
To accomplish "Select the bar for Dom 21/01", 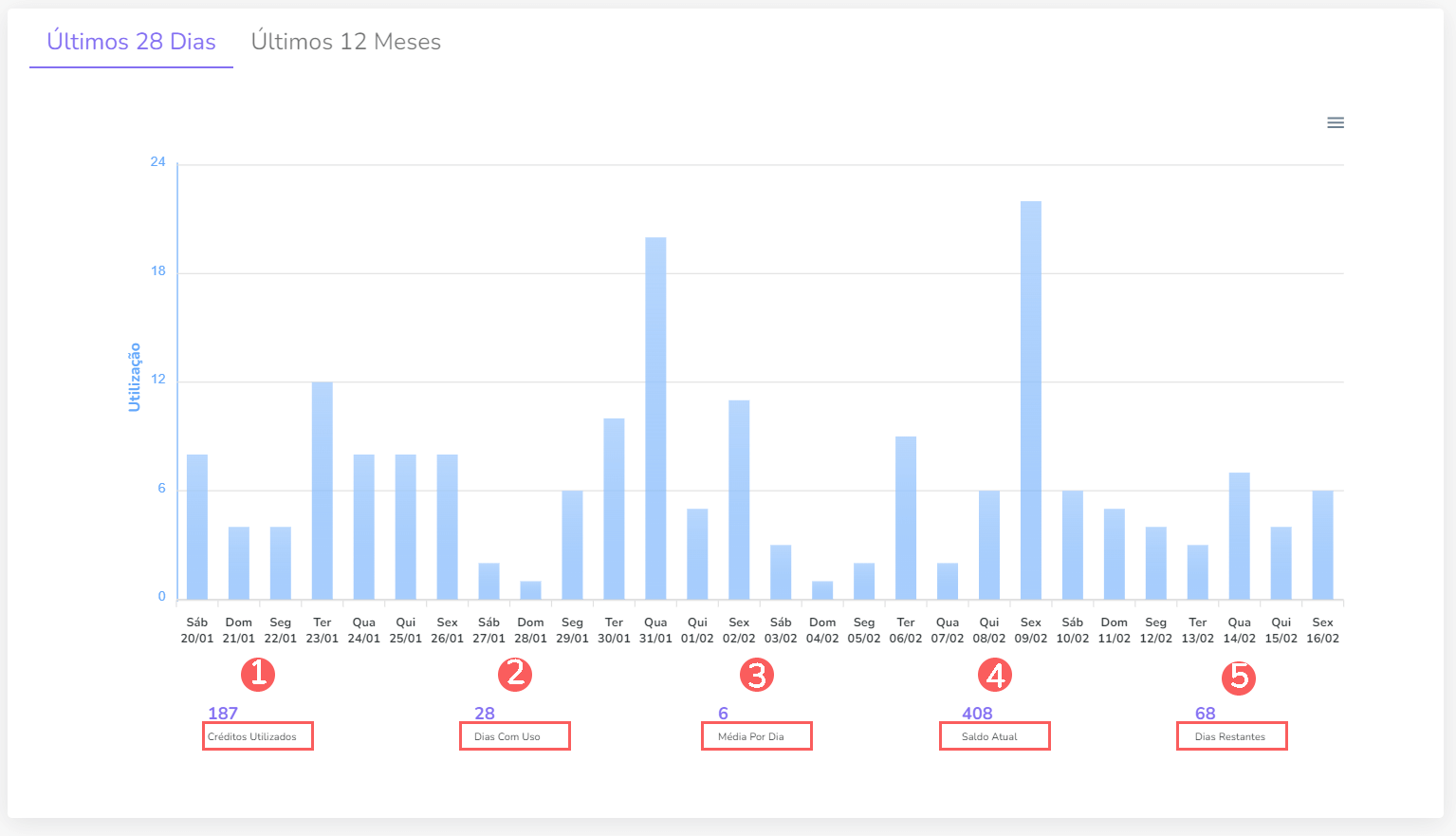I will tap(239, 563).
